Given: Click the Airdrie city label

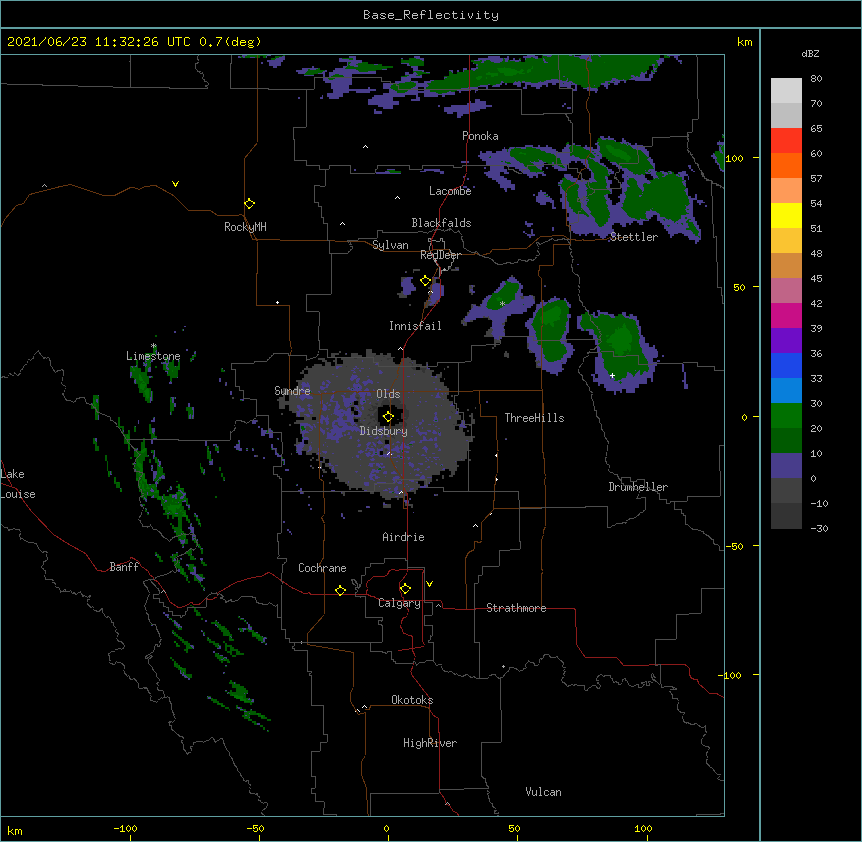Looking at the screenshot, I should [404, 537].
